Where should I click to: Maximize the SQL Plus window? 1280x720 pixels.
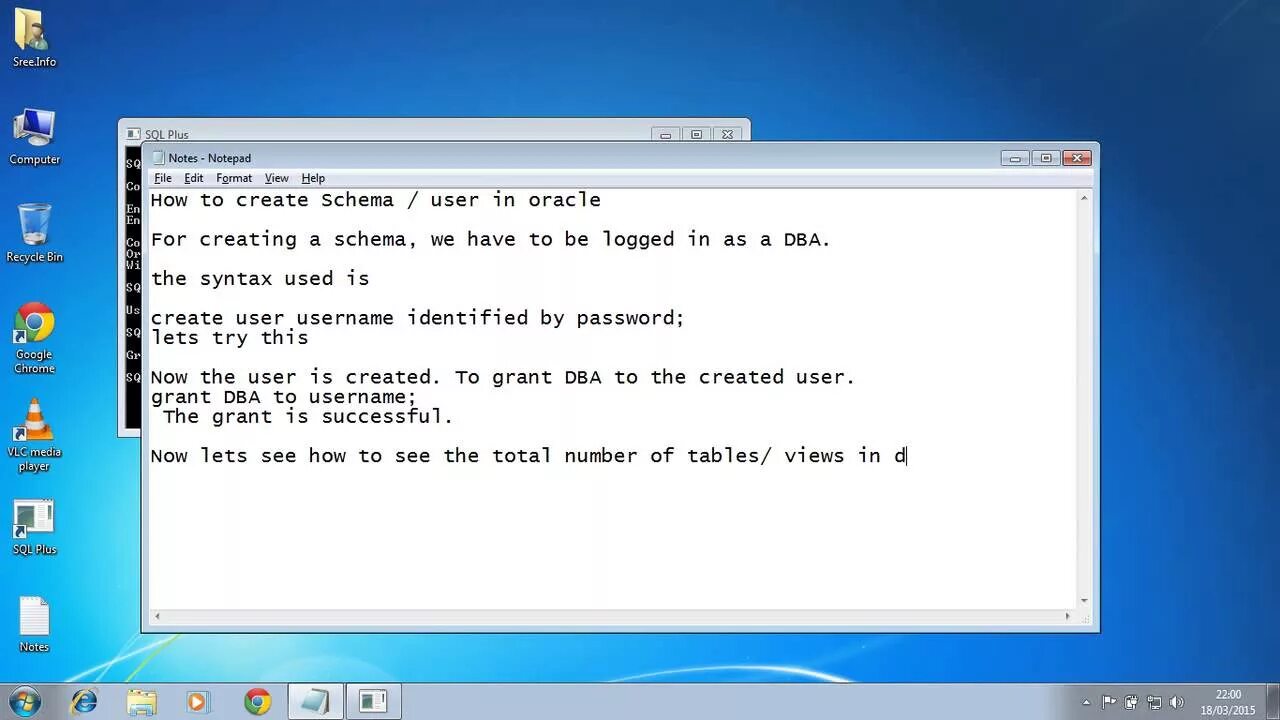[697, 134]
